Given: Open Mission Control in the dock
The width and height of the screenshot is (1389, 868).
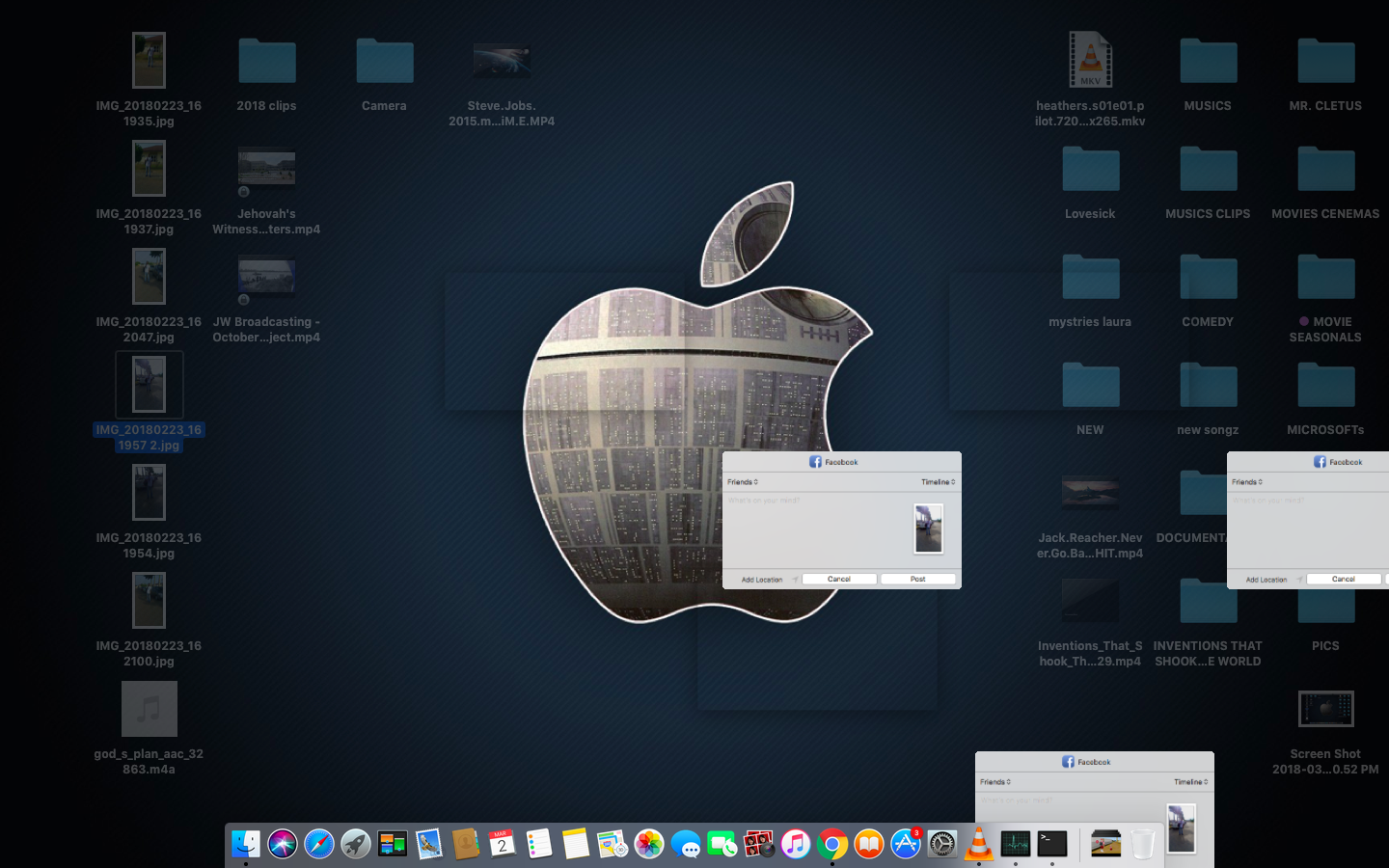Looking at the screenshot, I should 393,844.
